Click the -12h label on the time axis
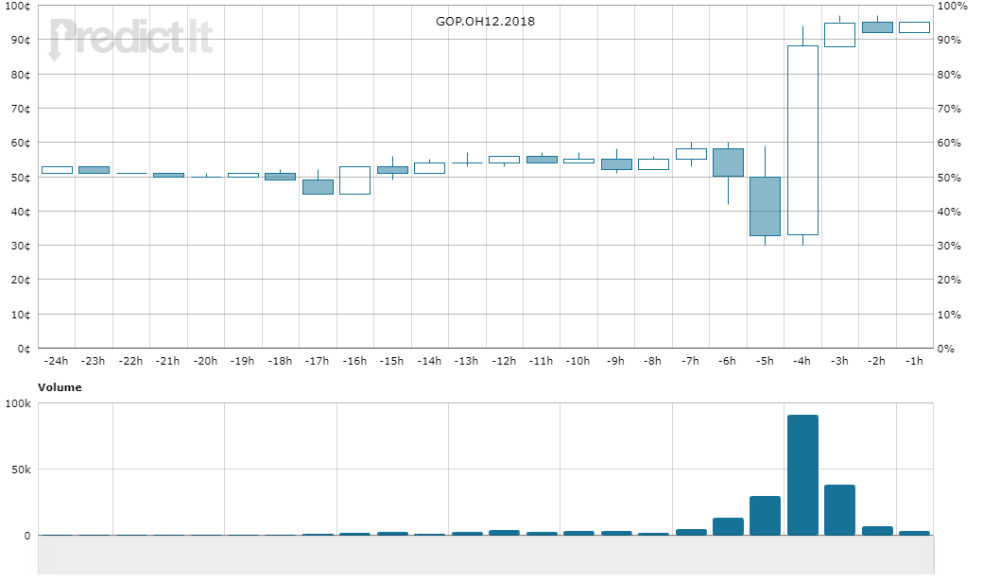The height and width of the screenshot is (581, 1000). pos(504,359)
